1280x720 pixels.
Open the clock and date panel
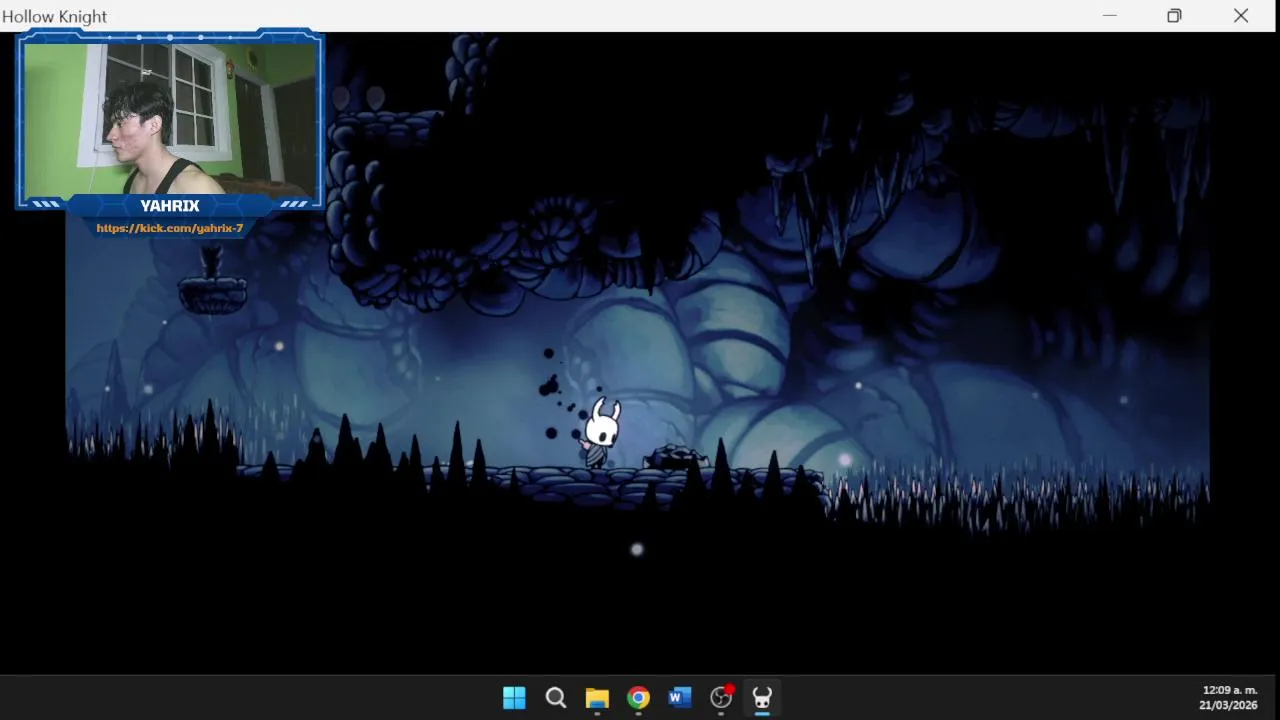1229,697
